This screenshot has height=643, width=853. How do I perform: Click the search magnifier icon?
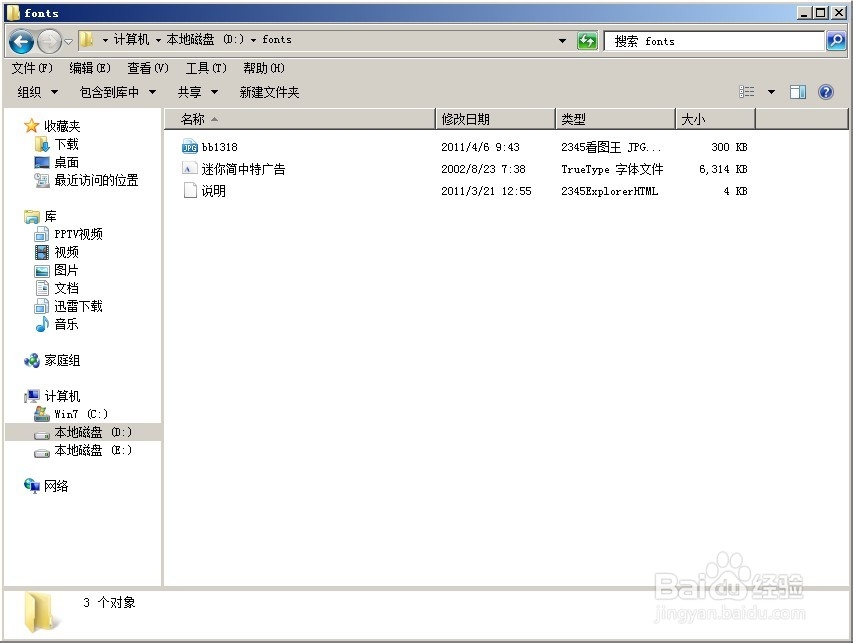click(834, 41)
